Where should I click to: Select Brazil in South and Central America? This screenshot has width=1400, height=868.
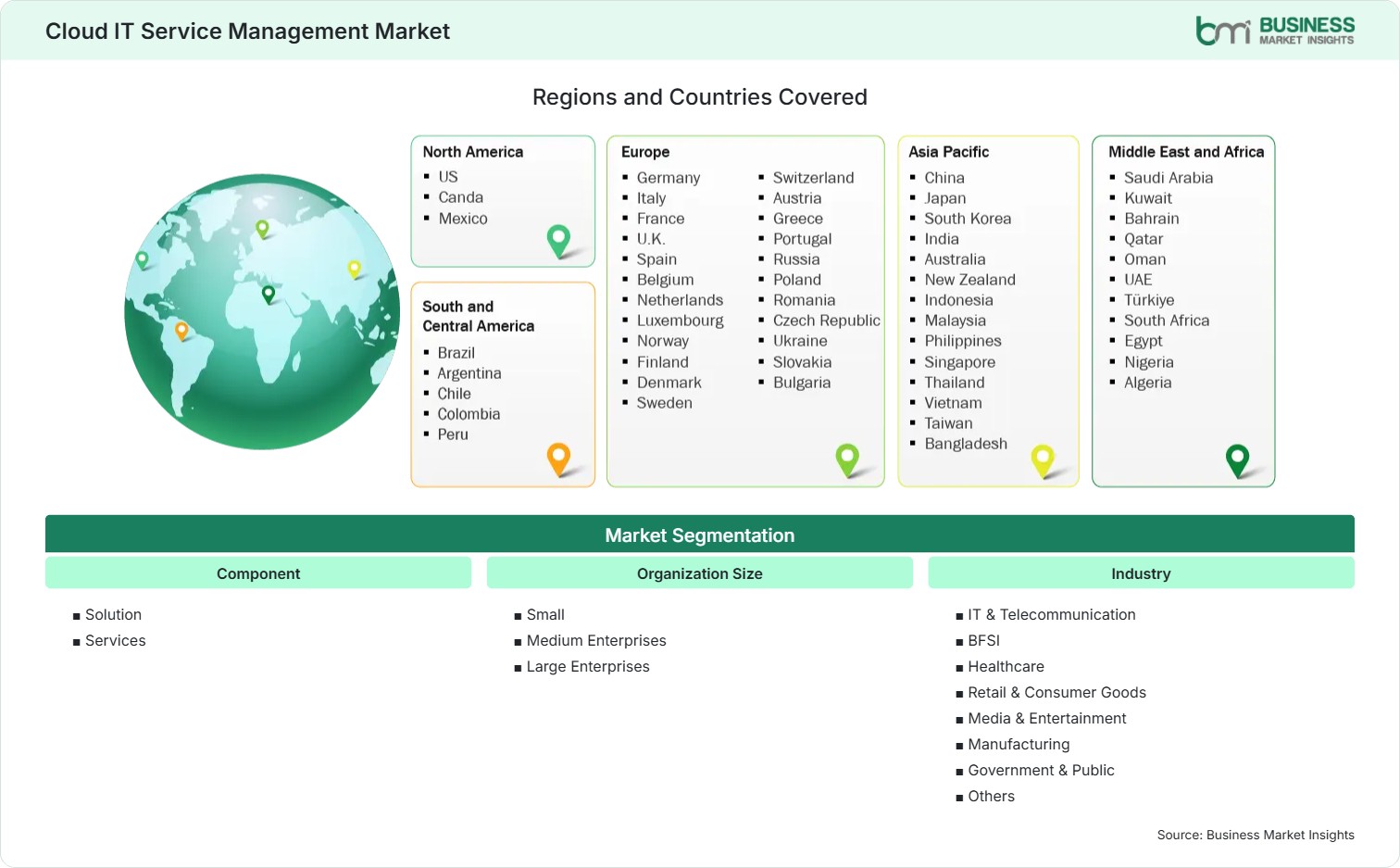point(456,353)
